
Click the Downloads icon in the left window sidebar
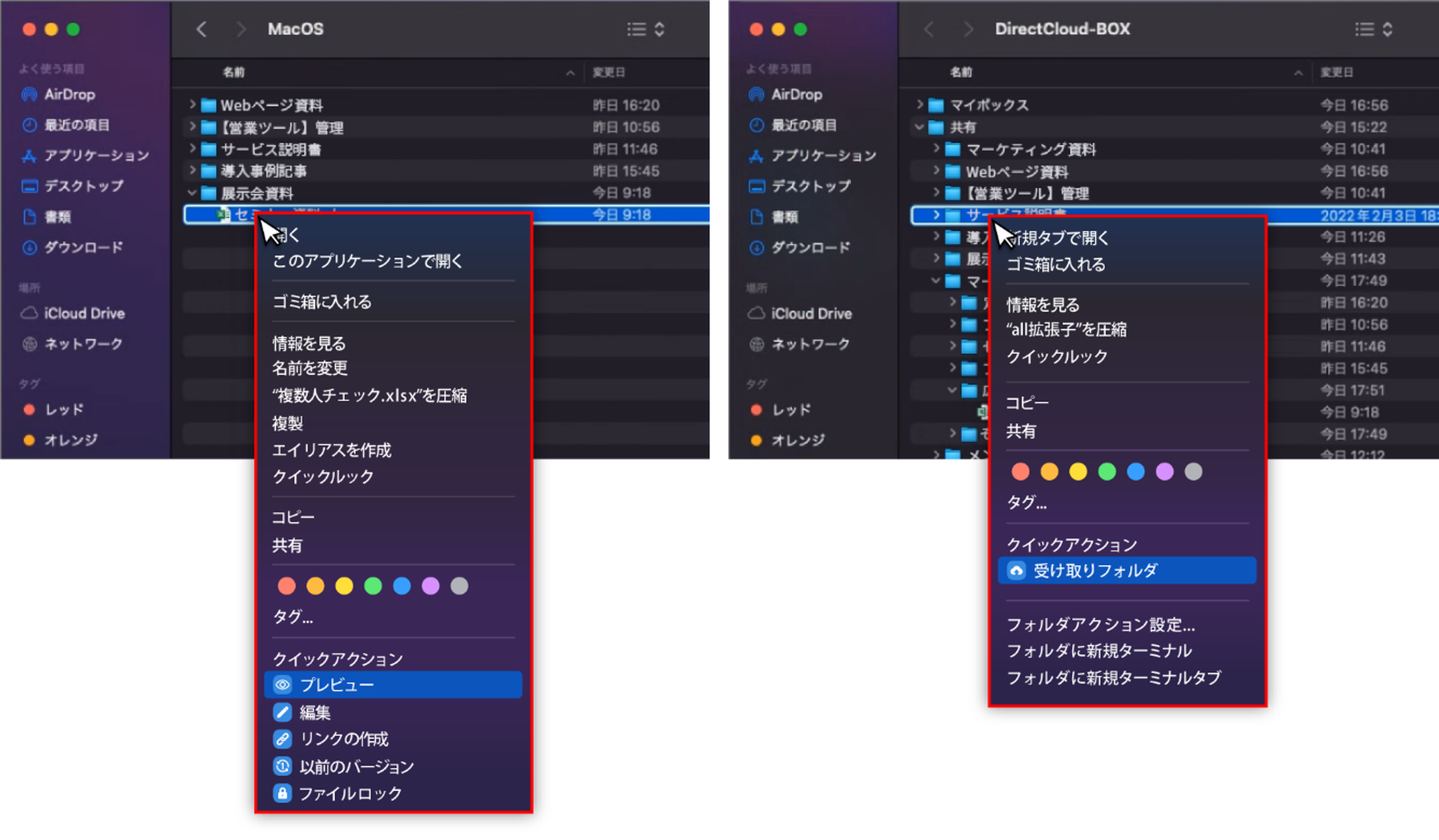click(x=29, y=247)
